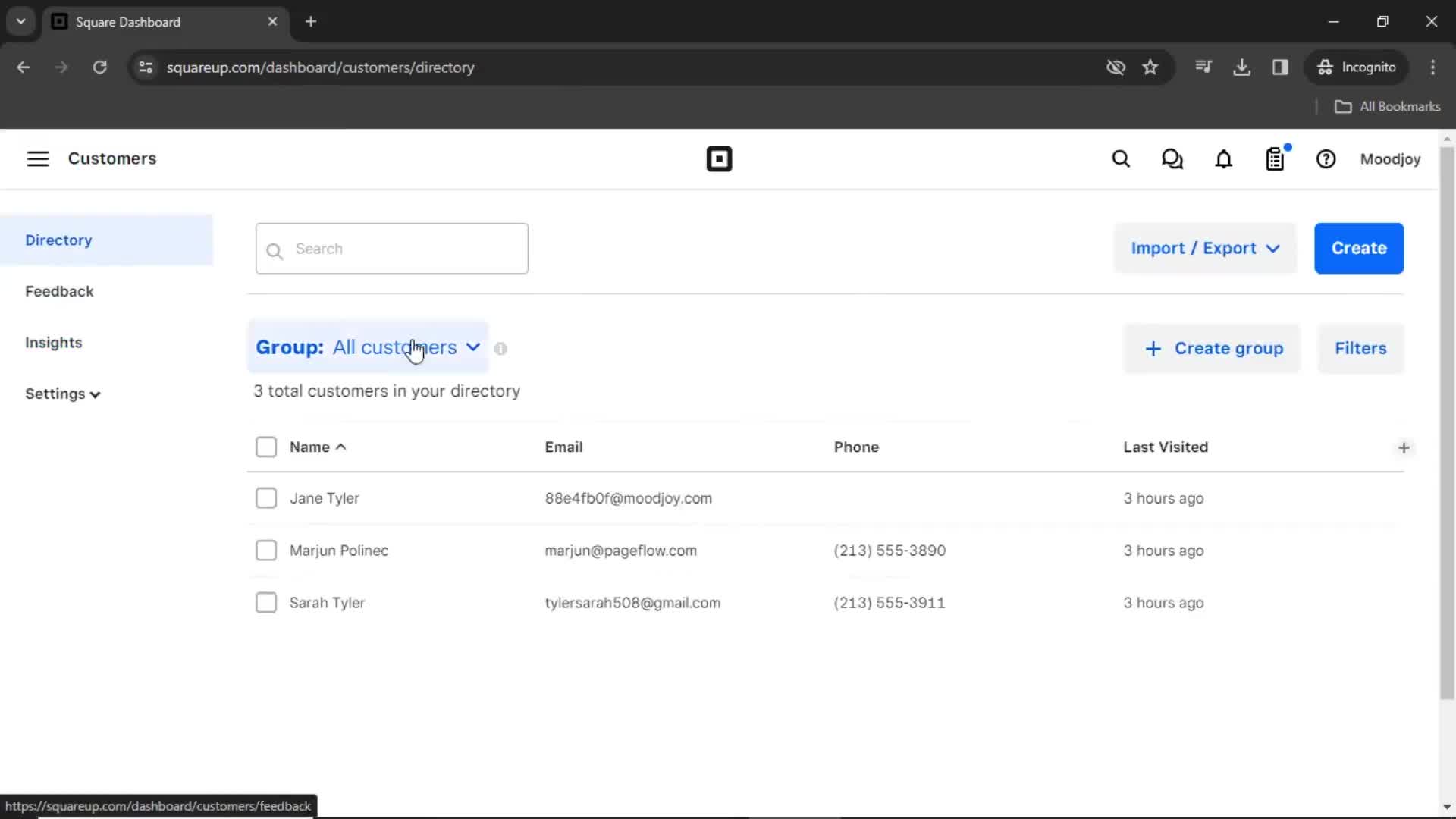Click the Email column header
The width and height of the screenshot is (1456, 819).
[563, 447]
